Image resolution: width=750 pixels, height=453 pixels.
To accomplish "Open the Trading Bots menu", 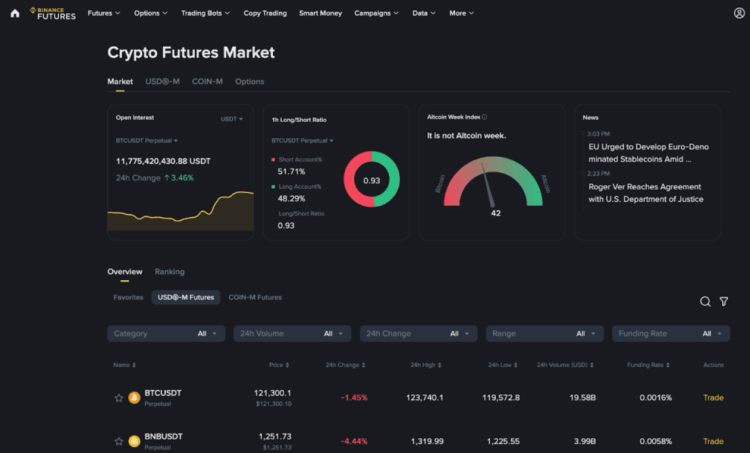I will click(x=205, y=13).
